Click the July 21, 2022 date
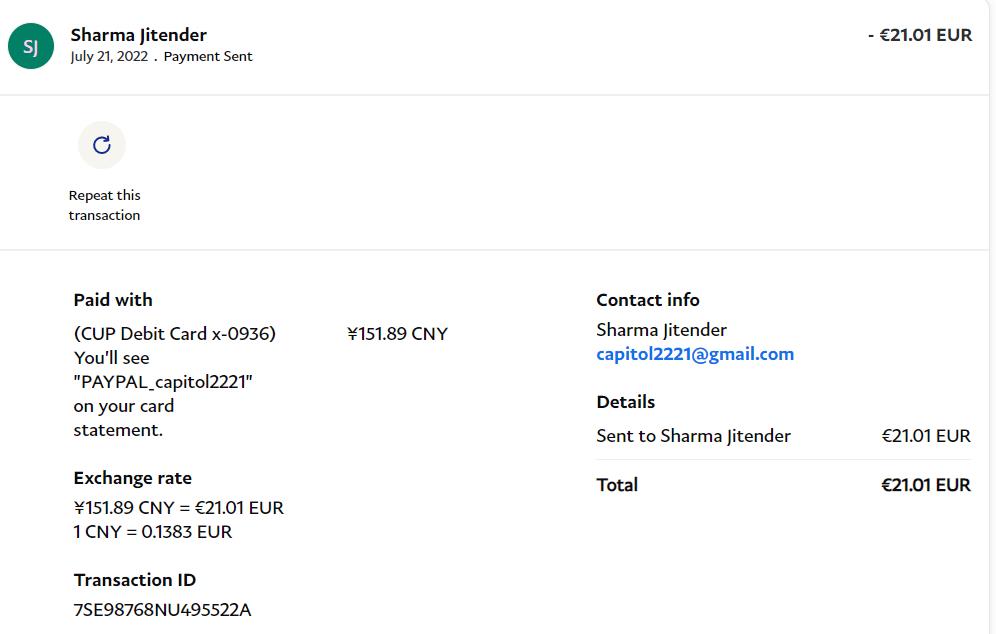Viewport: 996px width, 634px height. click(109, 57)
